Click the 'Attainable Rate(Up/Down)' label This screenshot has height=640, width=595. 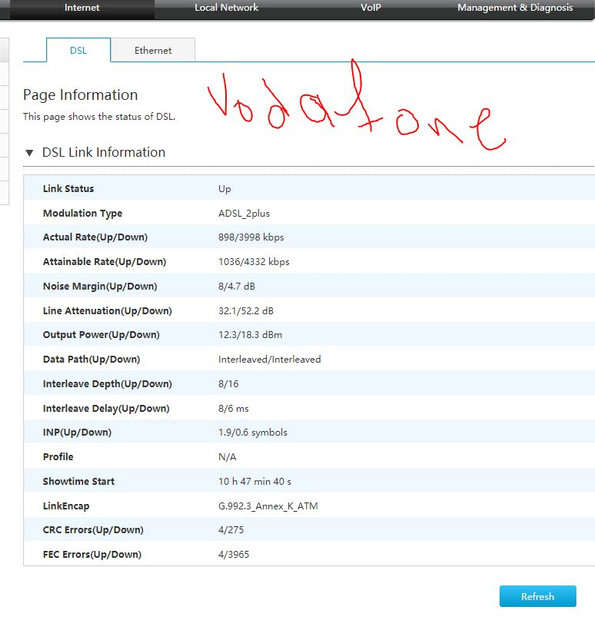(x=104, y=262)
